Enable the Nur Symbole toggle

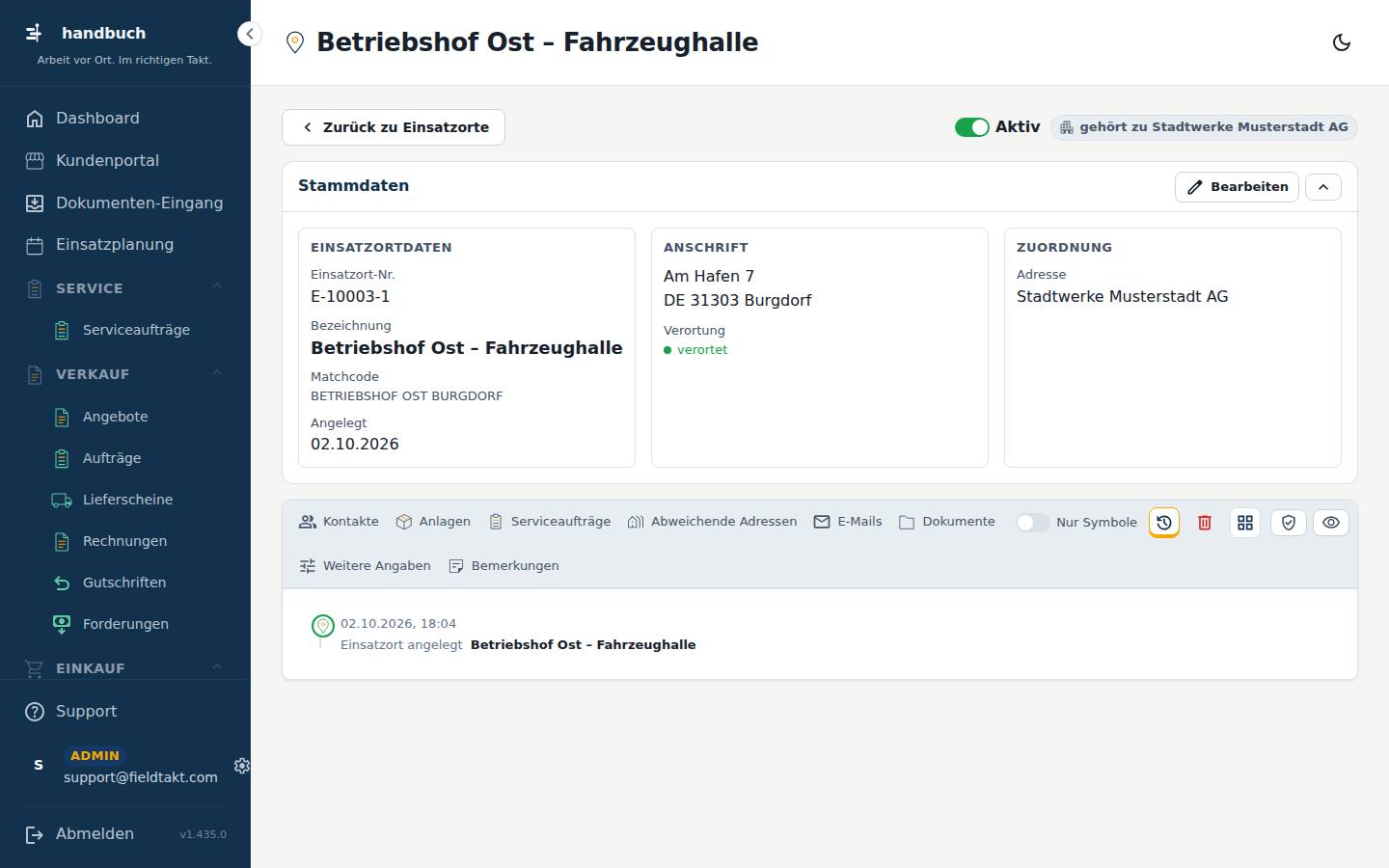click(x=1032, y=523)
